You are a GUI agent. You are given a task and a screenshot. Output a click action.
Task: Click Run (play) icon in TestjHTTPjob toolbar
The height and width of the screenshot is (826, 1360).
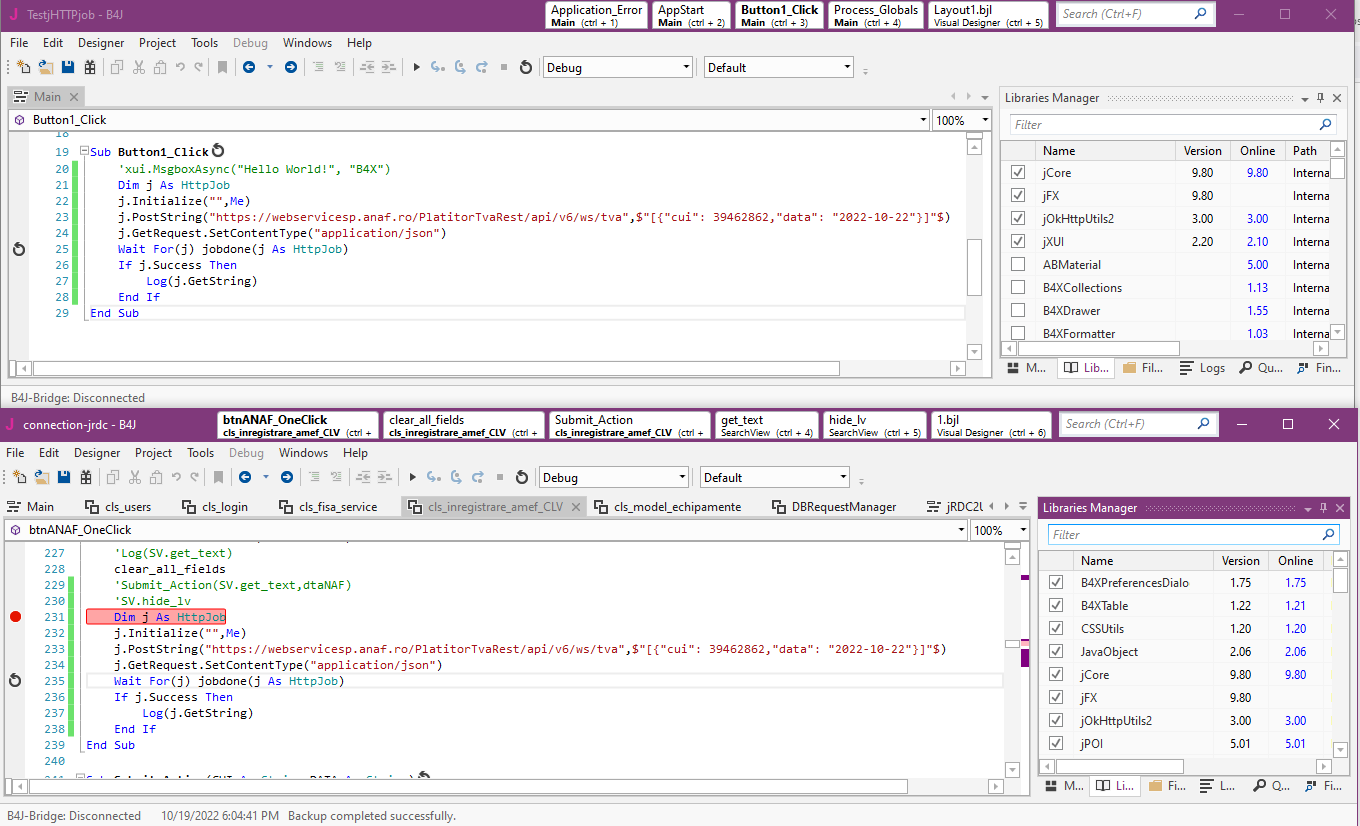[417, 67]
